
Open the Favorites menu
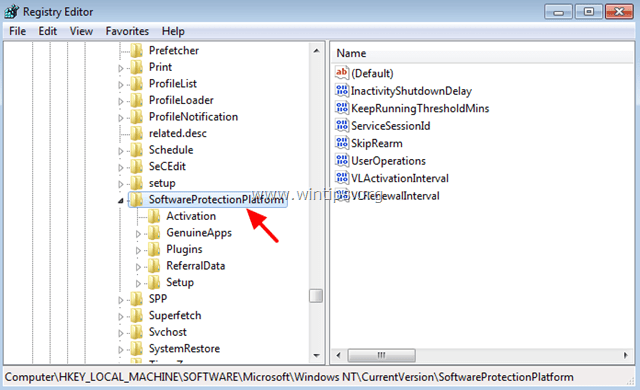(127, 31)
